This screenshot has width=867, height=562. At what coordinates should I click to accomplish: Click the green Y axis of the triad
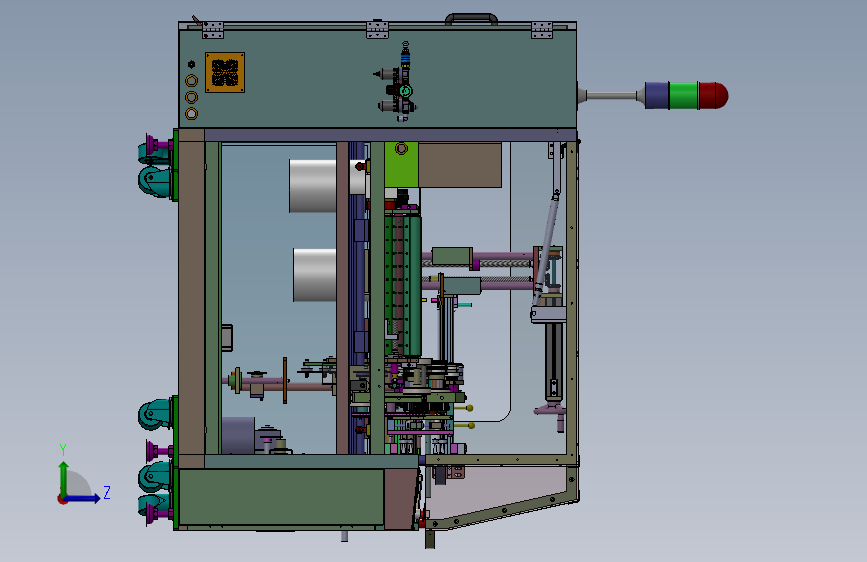coord(64,480)
